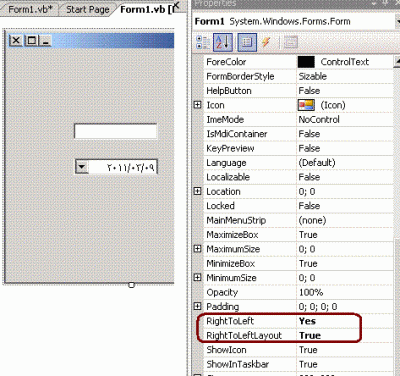Select the Opacity 100% value field
This screenshot has height=376, width=400.
point(345,292)
